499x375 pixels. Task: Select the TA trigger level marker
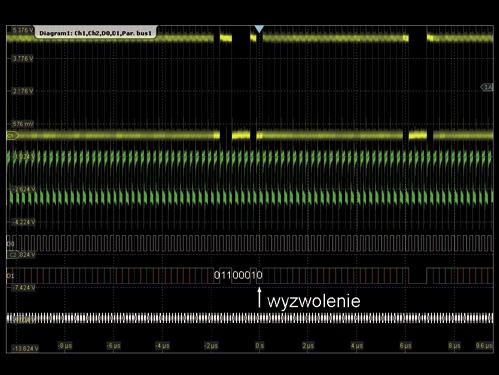click(x=487, y=87)
